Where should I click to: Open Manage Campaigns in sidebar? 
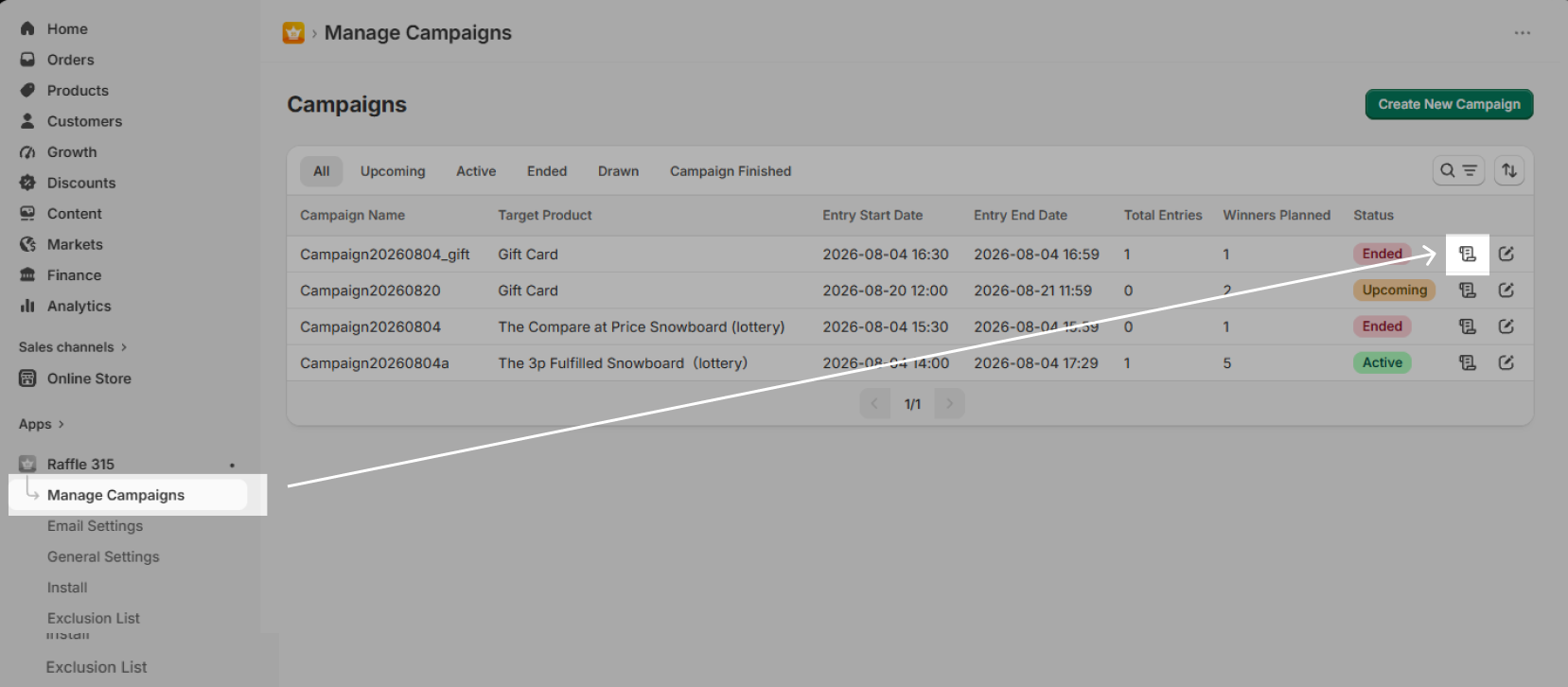(x=129, y=495)
